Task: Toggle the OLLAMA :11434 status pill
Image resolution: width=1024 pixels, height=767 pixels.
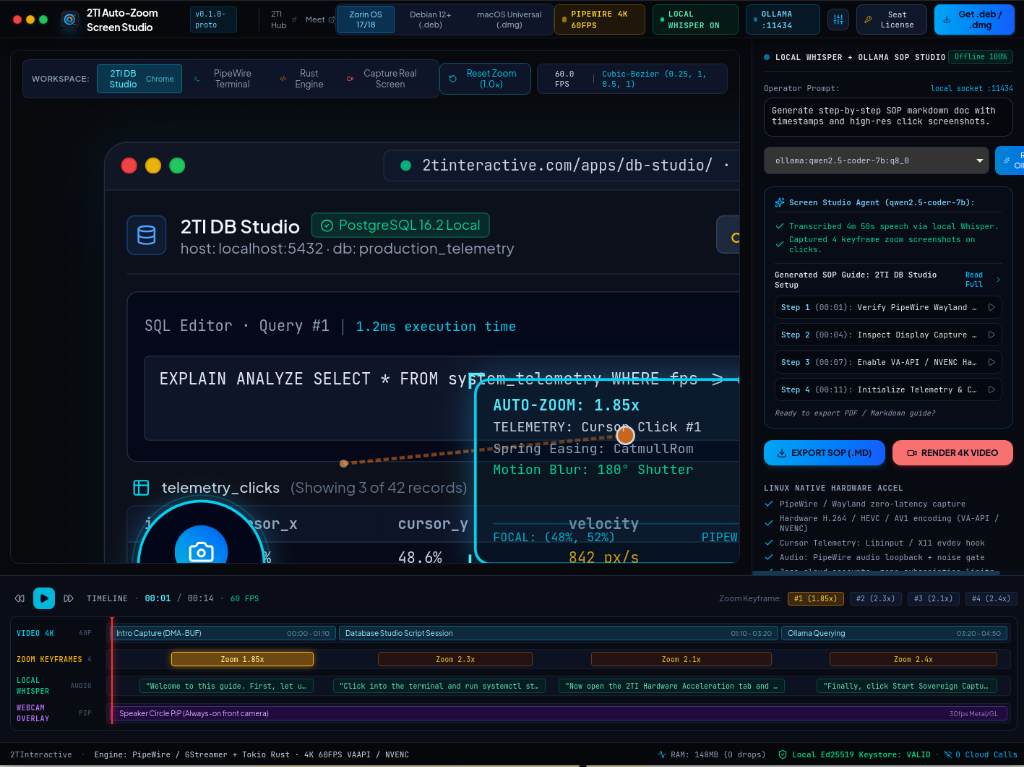Action: 782,20
